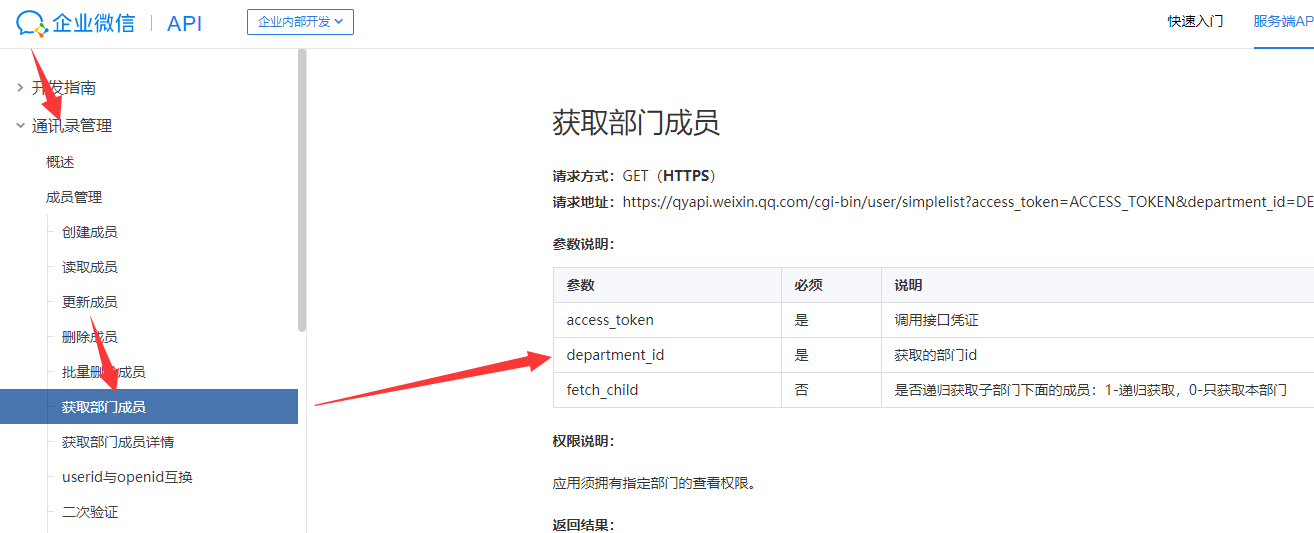Go to the 读取成员 page
The width and height of the screenshot is (1314, 533).
(89, 267)
